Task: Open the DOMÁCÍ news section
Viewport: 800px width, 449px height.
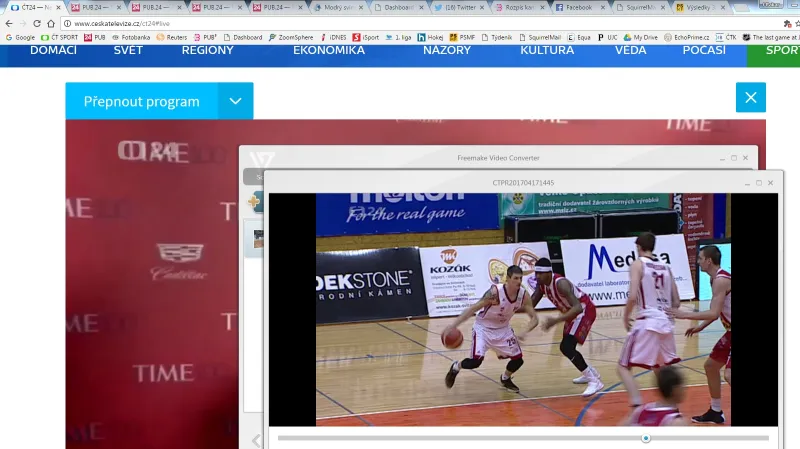Action: pos(53,50)
